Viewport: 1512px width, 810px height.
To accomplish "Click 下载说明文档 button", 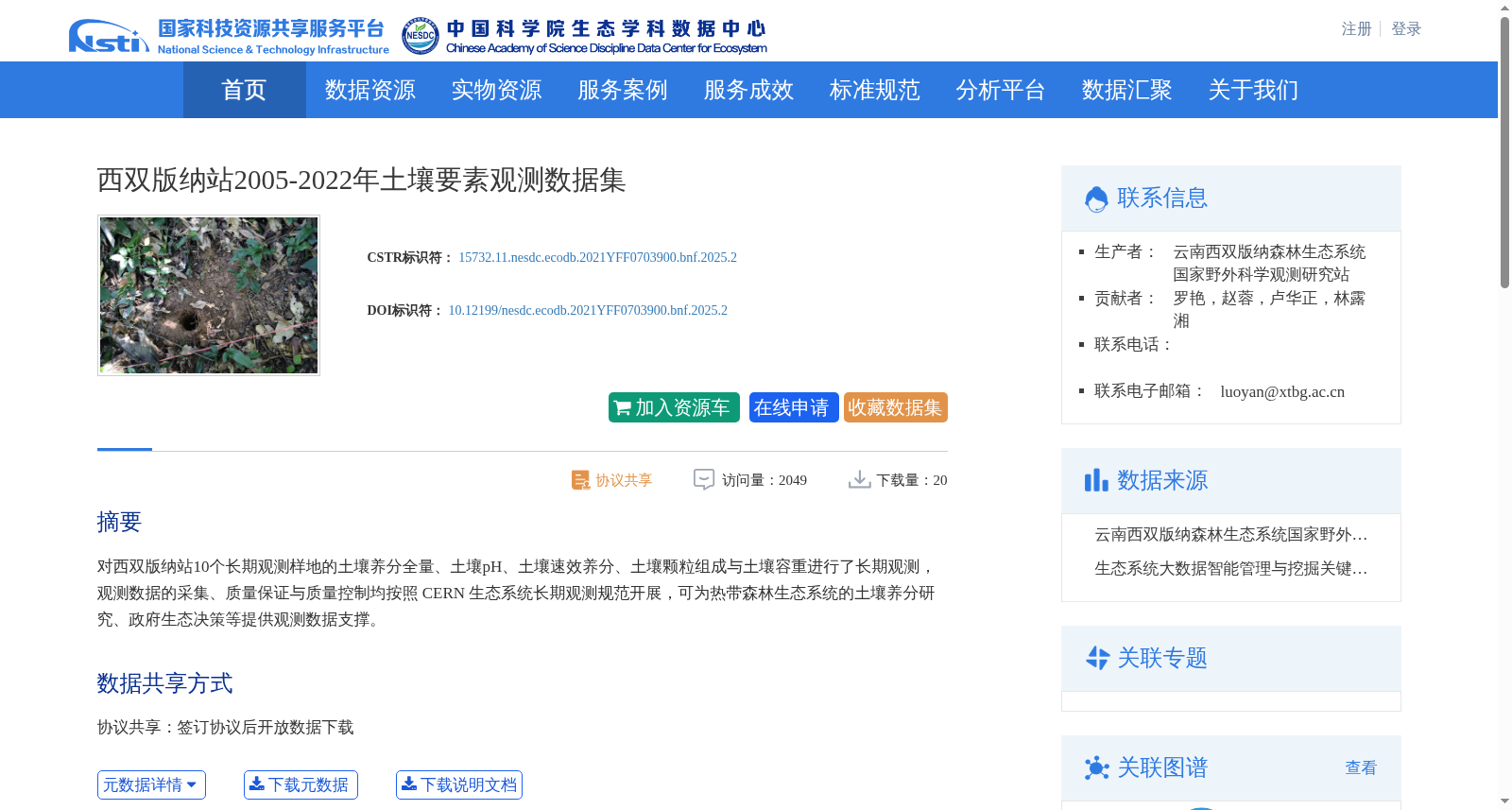I will coord(459,784).
